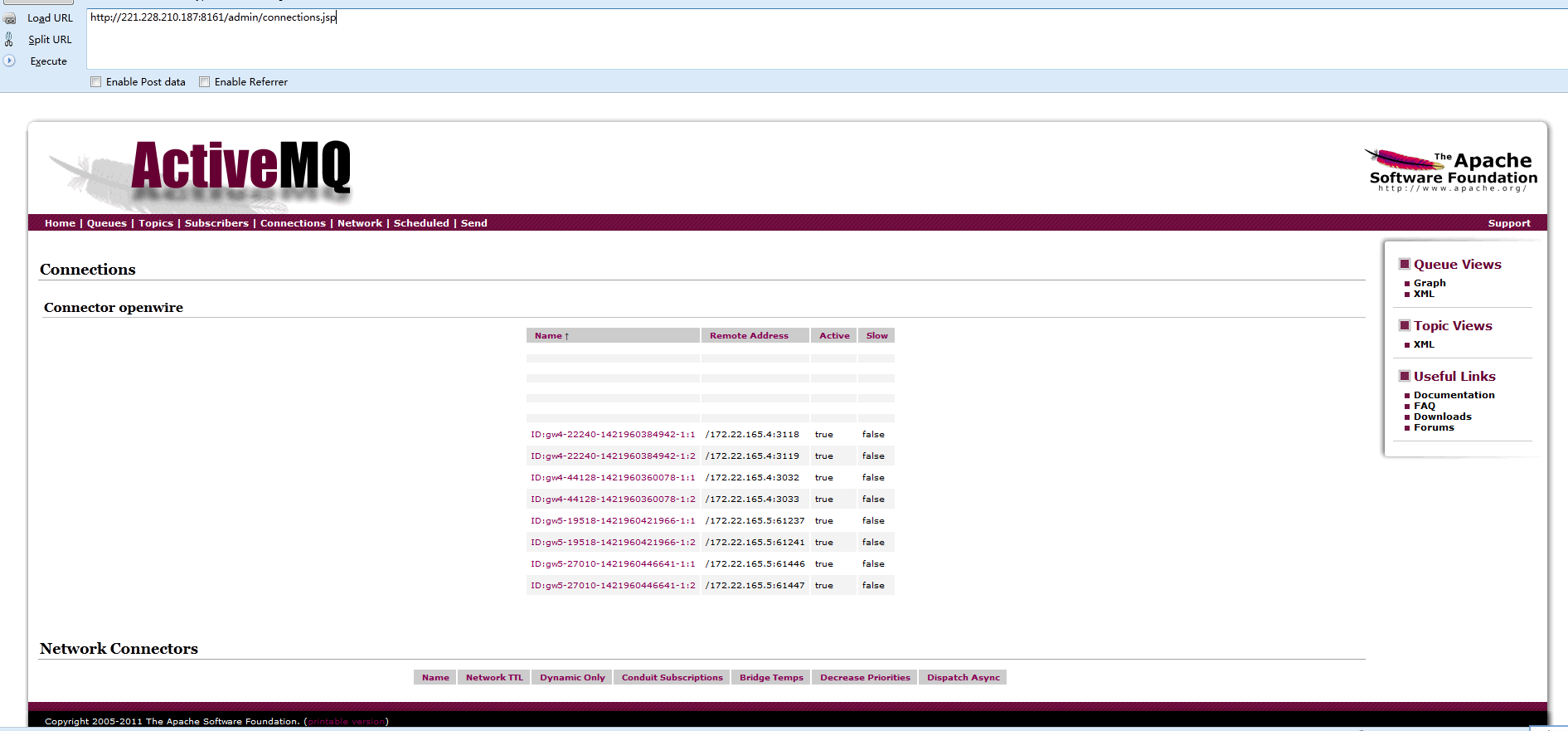Viewport: 1568px width, 731px height.
Task: Open the Support link
Action: tap(1509, 223)
